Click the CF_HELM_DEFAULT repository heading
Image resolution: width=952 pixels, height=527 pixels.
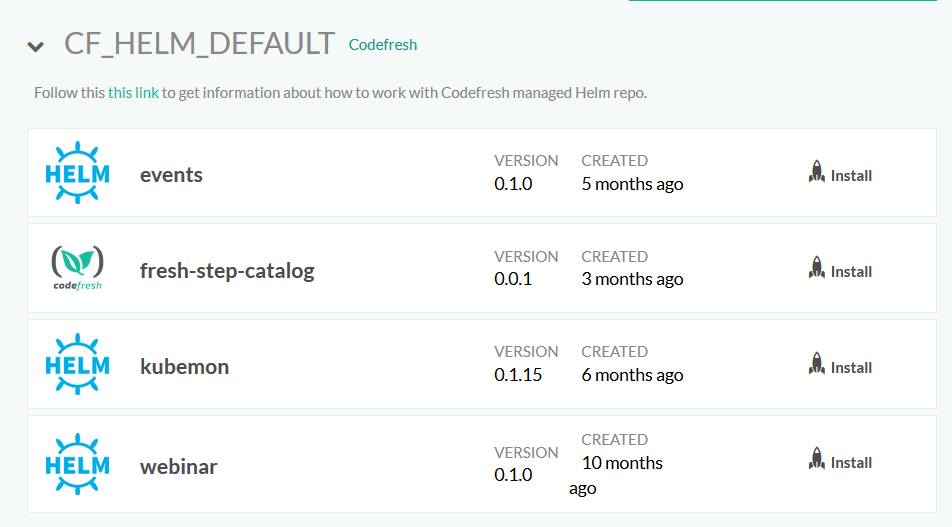click(199, 44)
